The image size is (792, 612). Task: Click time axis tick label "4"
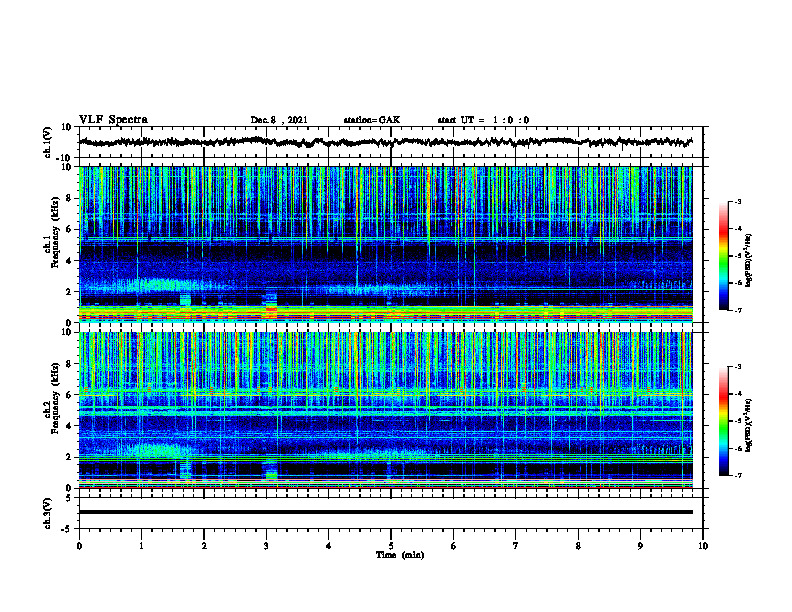coord(328,546)
